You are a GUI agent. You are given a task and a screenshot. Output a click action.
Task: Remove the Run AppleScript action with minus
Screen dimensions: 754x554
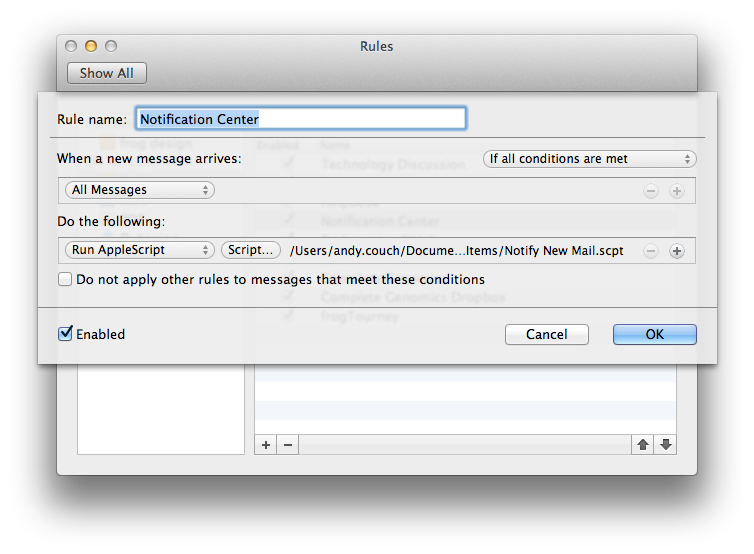[651, 251]
